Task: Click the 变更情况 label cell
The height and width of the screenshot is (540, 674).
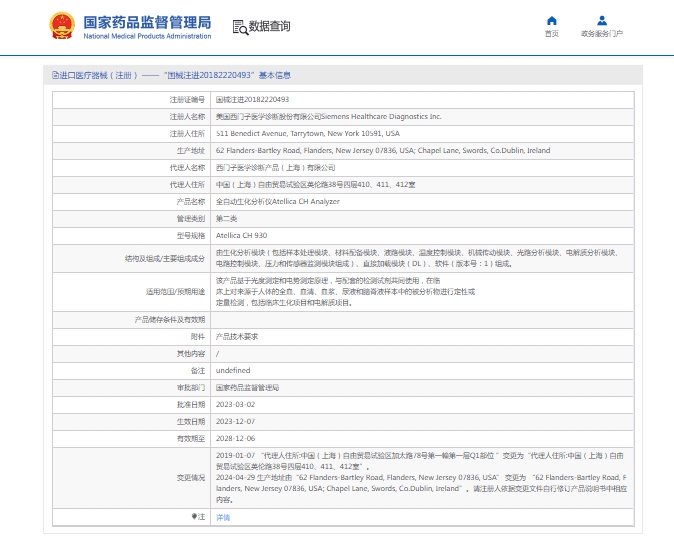Action: point(132,478)
